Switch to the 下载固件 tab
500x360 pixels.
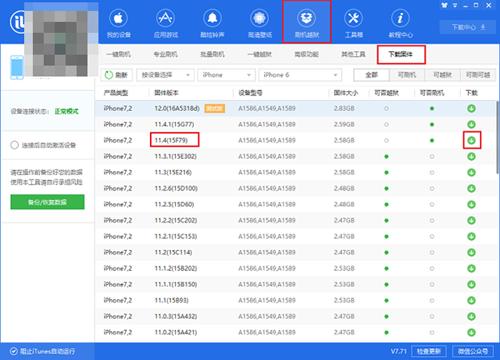(x=401, y=54)
